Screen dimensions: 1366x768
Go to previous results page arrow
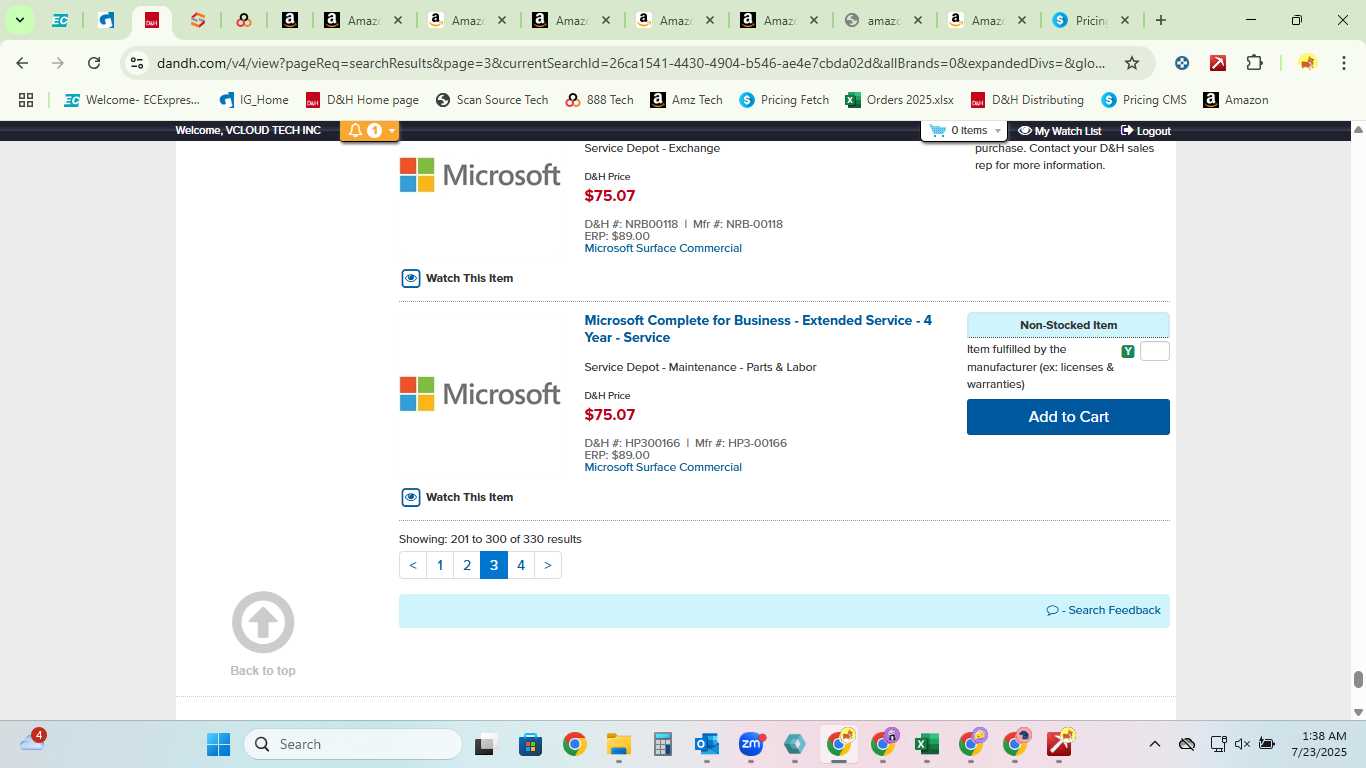pyautogui.click(x=413, y=565)
